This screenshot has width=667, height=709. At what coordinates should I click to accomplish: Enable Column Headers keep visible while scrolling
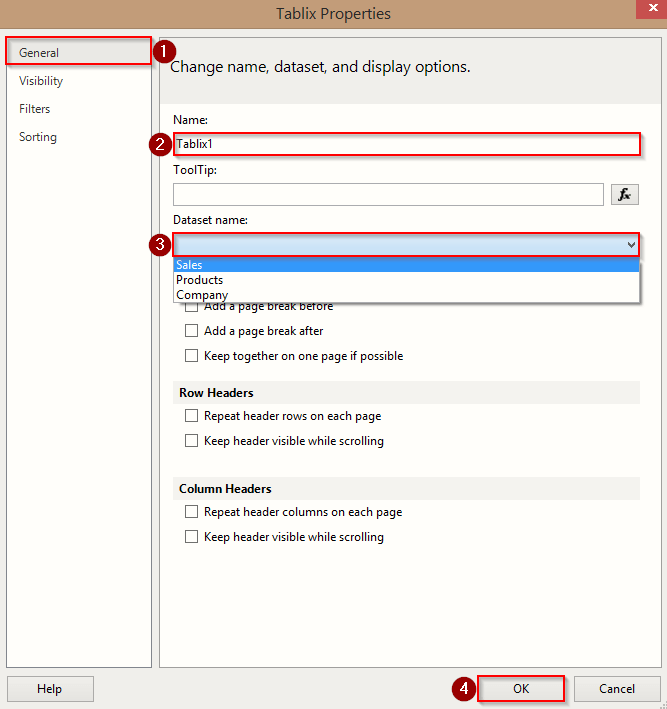pos(191,537)
